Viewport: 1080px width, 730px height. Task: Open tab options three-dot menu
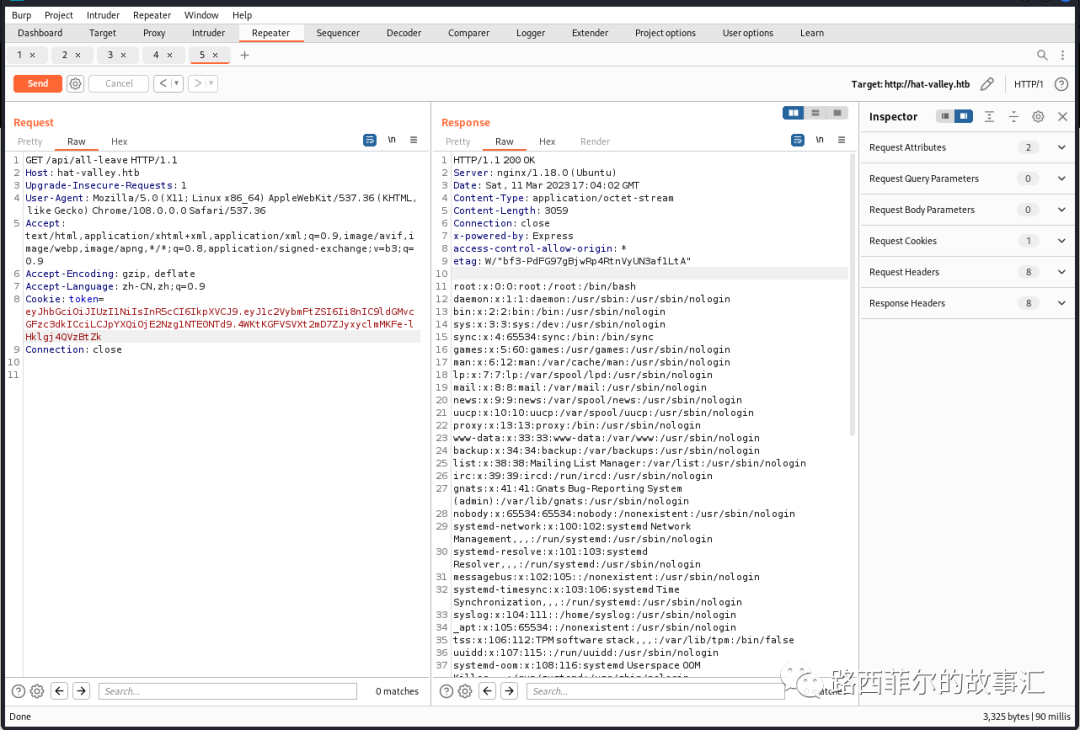pos(1063,55)
